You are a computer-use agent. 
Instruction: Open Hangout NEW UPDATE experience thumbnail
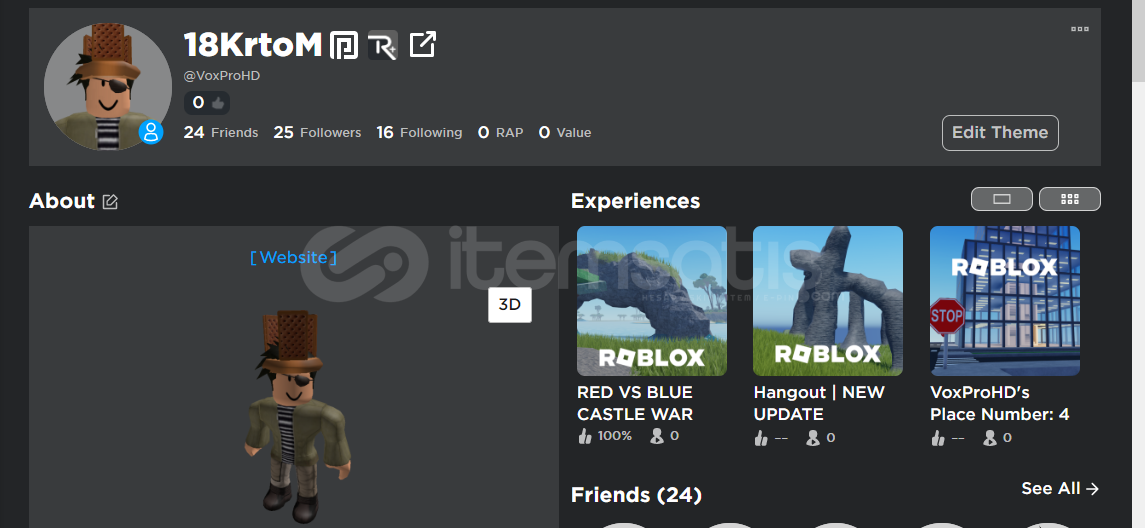click(827, 301)
